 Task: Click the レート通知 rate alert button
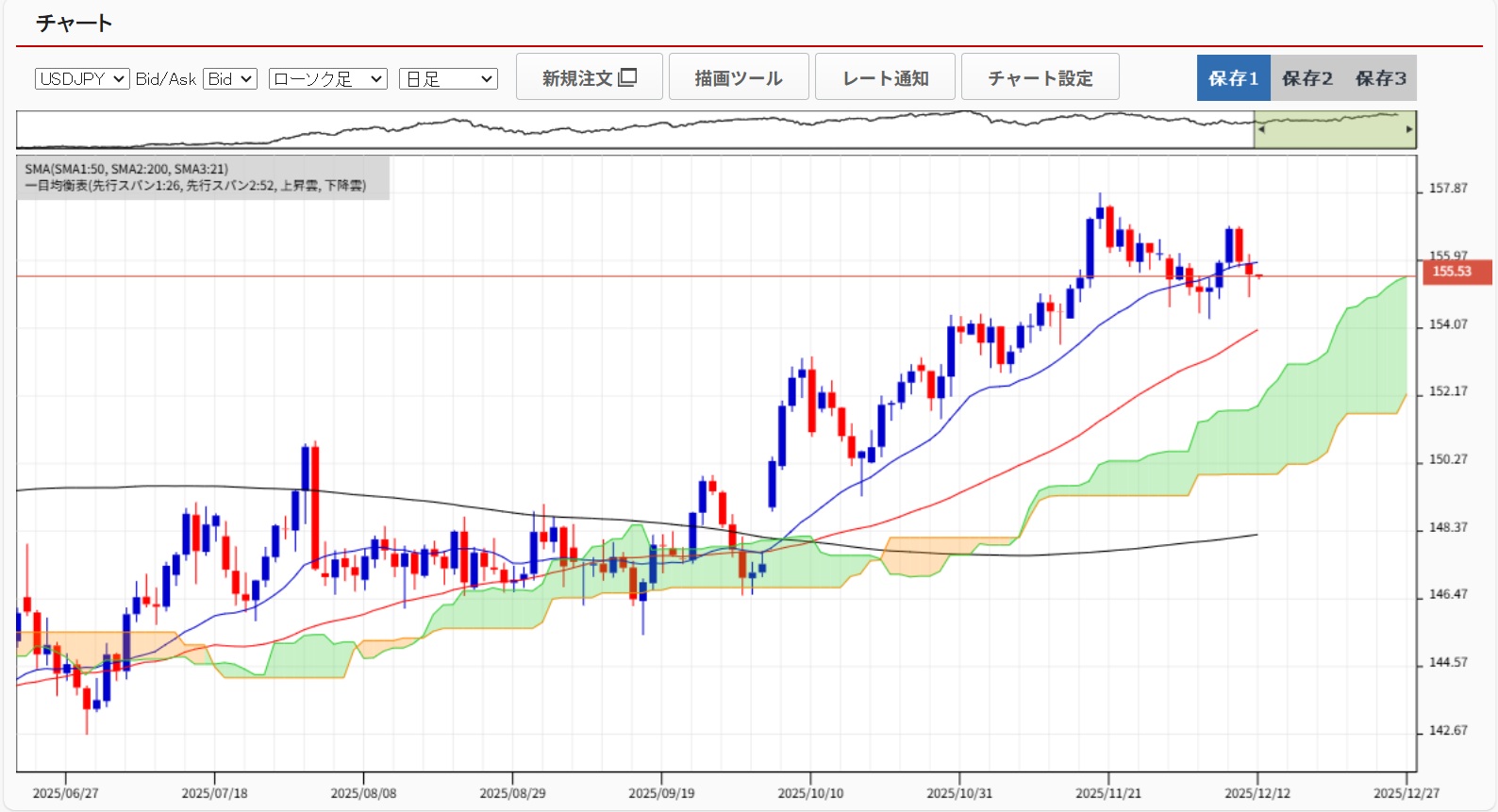pyautogui.click(x=885, y=77)
